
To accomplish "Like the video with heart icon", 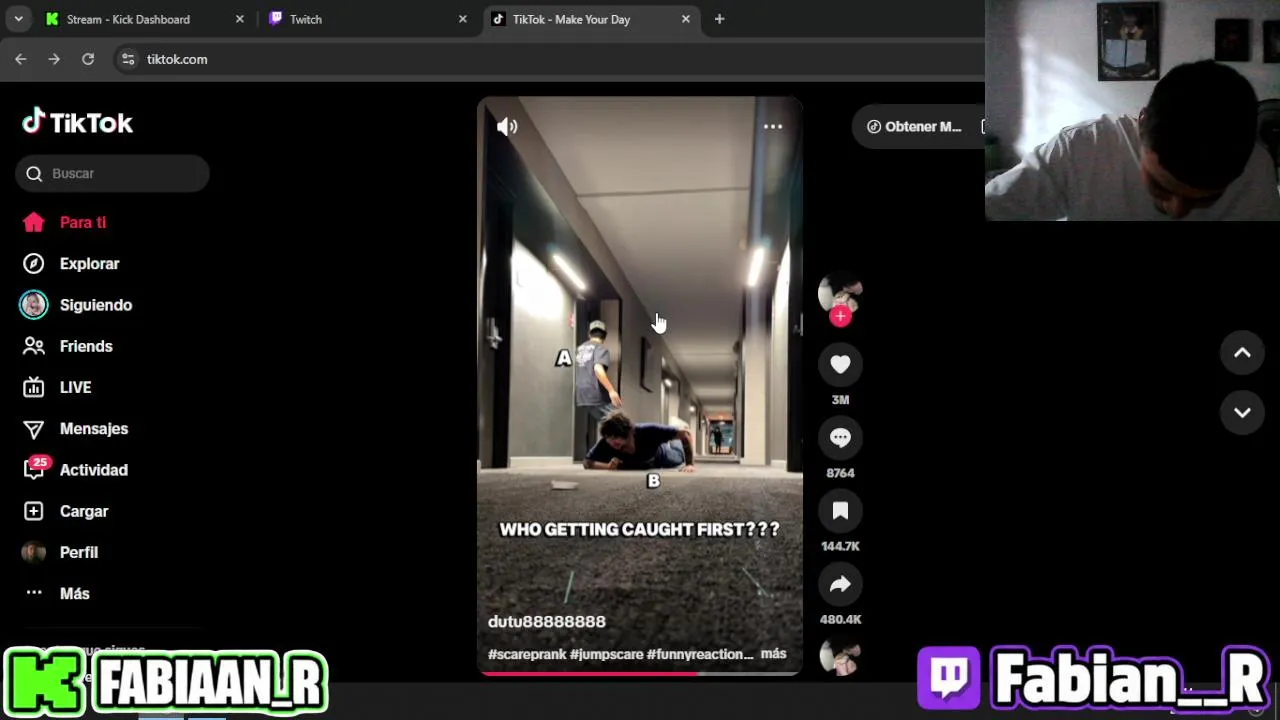I will [x=840, y=365].
